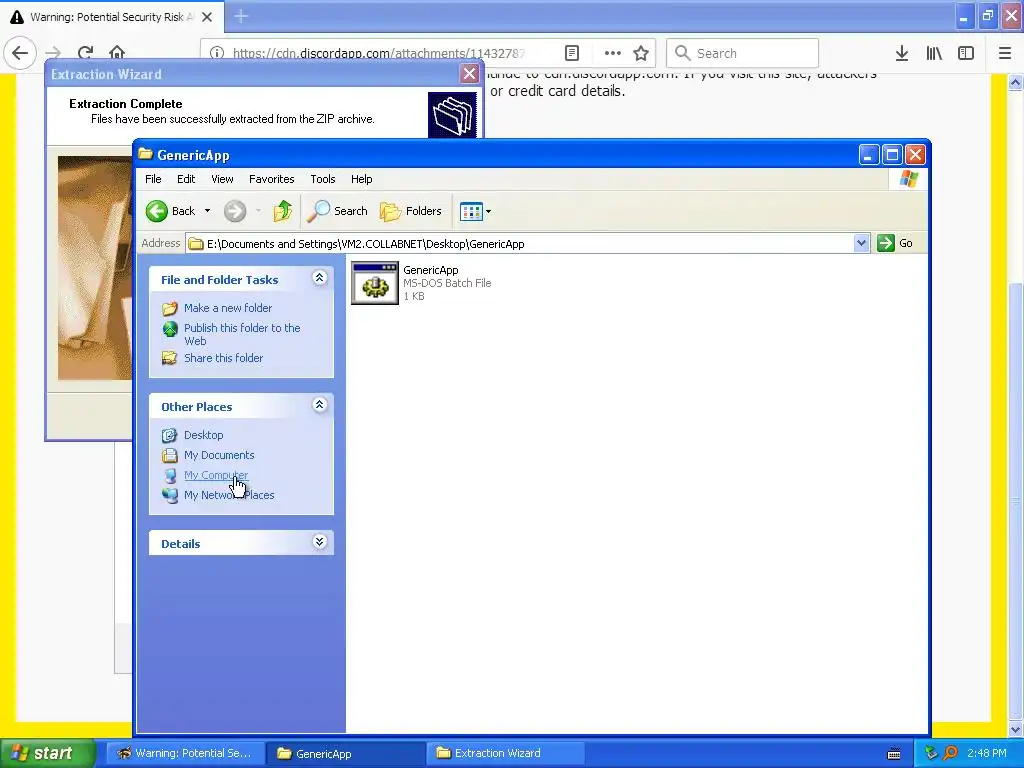Open Firefox reader view icon

coord(571,53)
